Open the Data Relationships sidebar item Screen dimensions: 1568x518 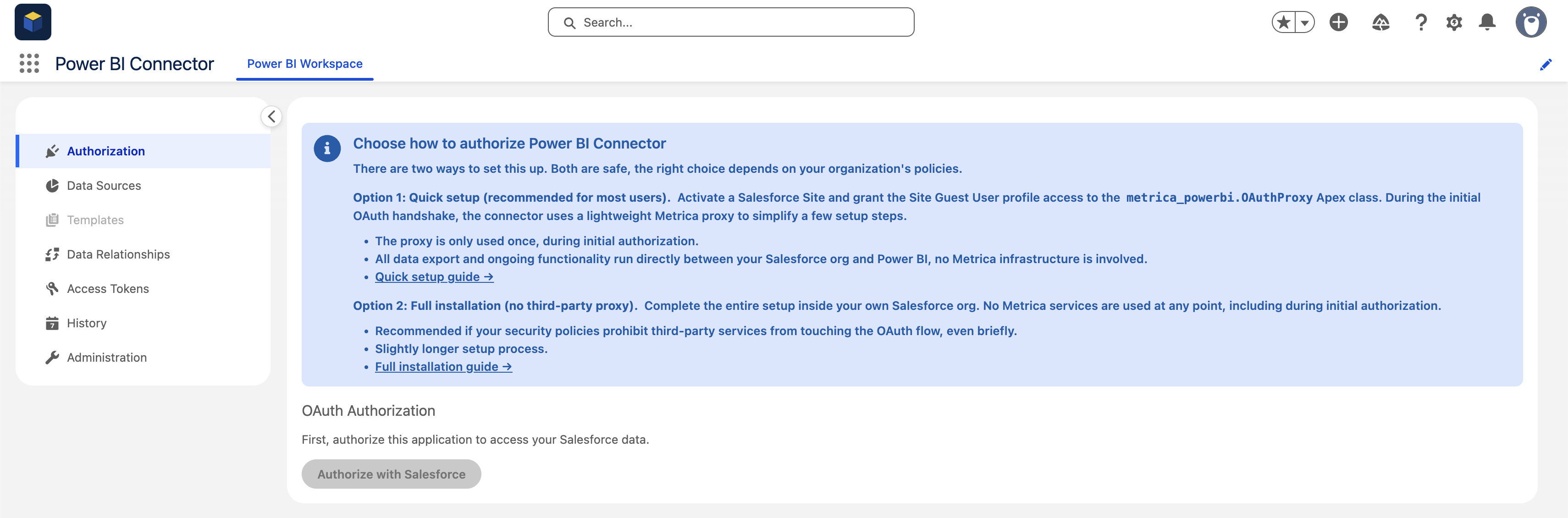pos(144,254)
